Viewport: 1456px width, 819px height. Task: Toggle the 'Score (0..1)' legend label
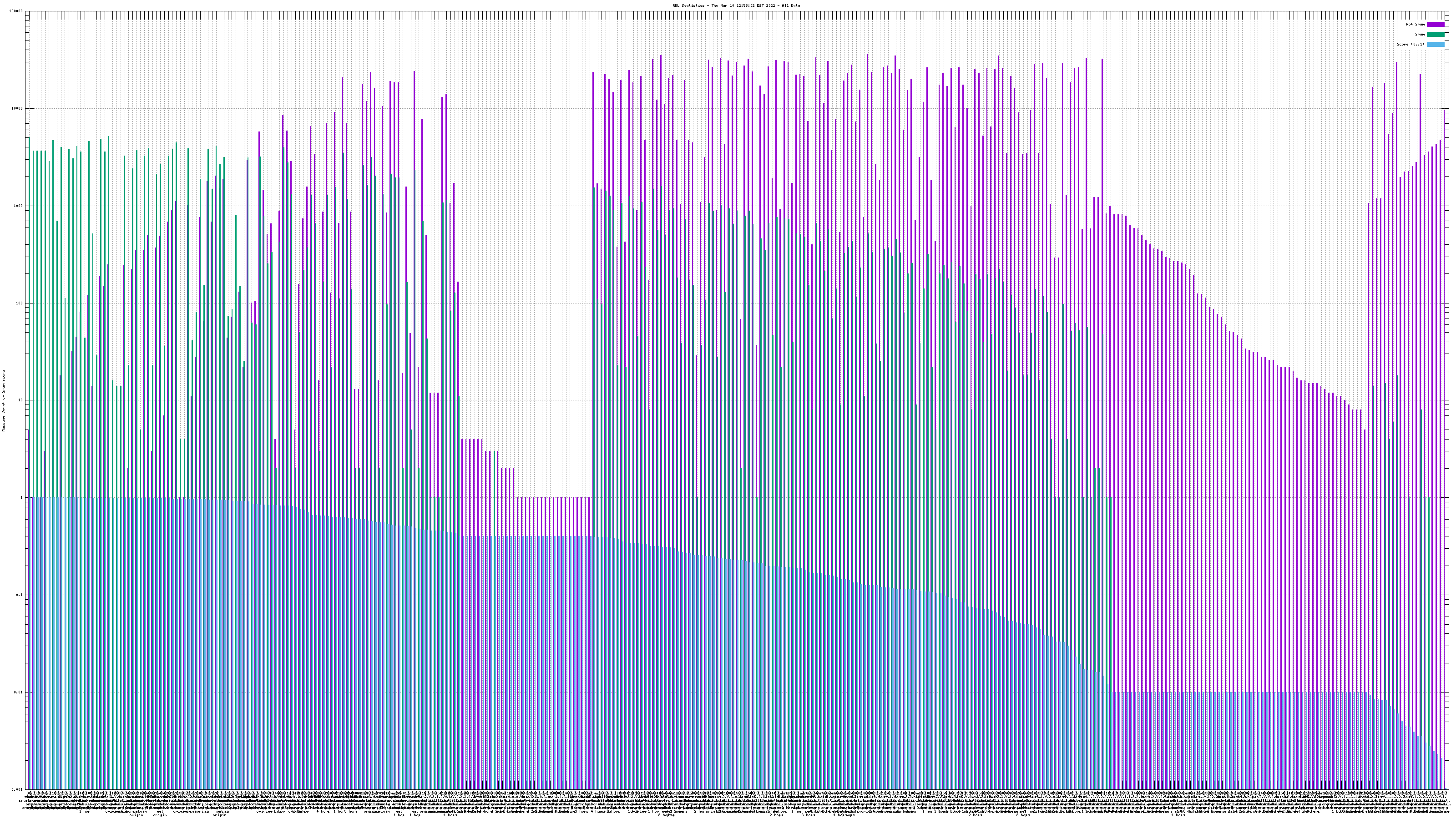tap(1410, 44)
